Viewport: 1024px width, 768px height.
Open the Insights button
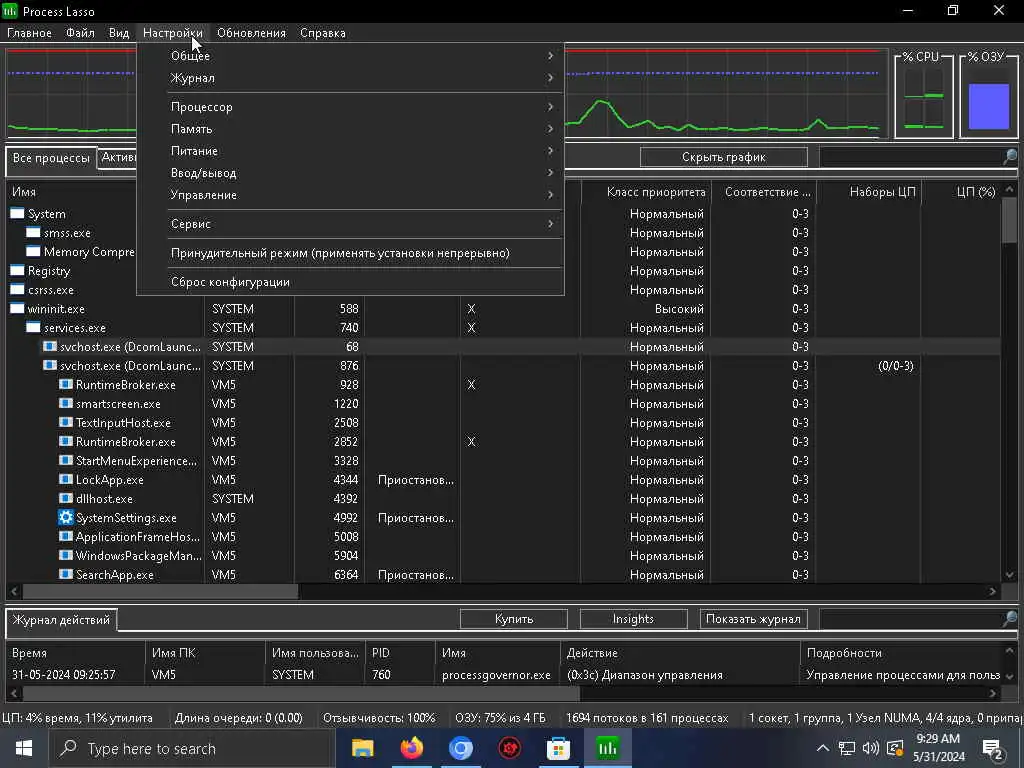pyautogui.click(x=633, y=619)
